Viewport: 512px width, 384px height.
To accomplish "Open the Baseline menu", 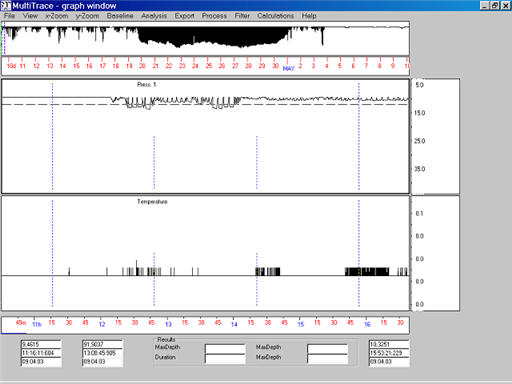I will coord(120,16).
